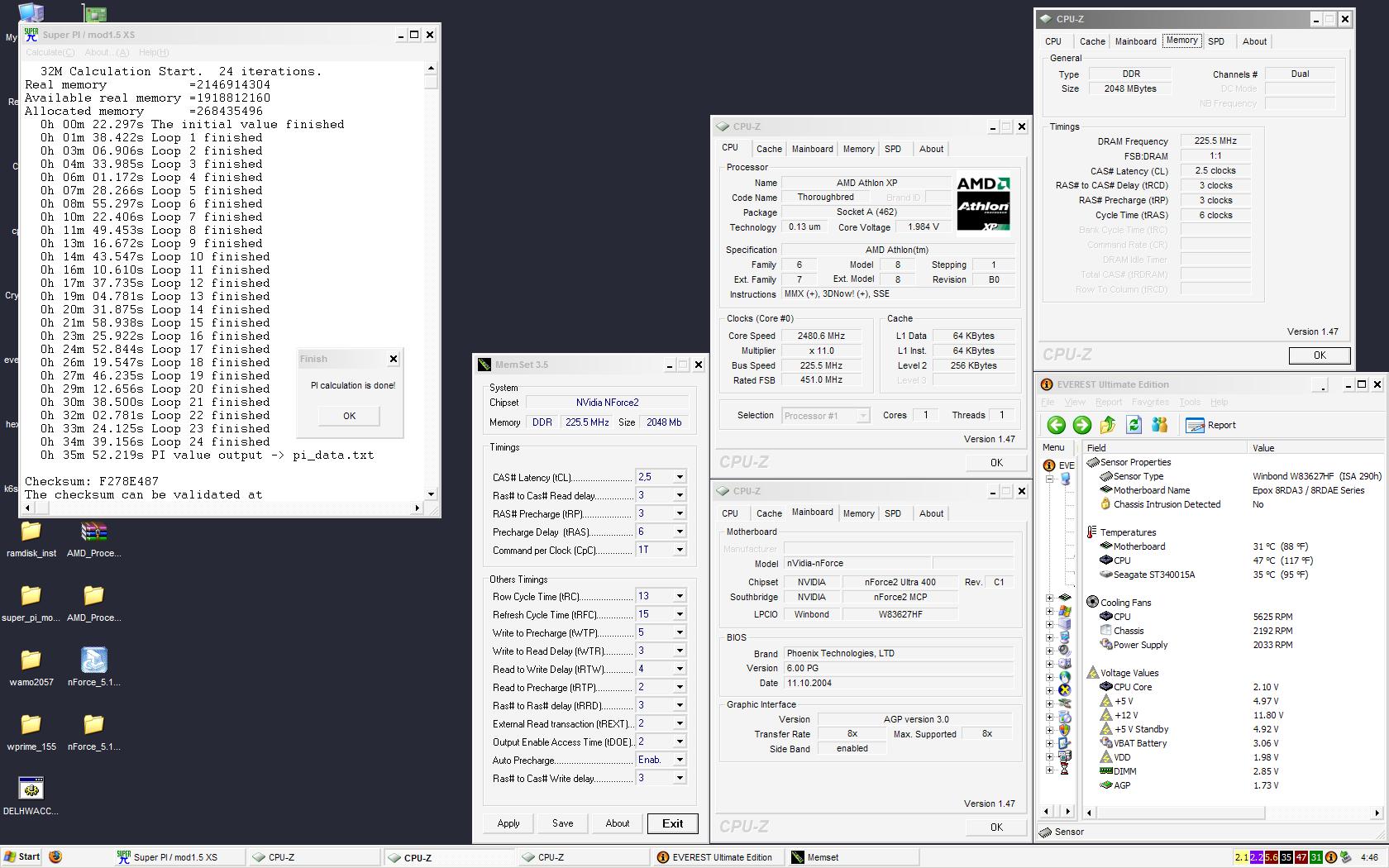Click Save button in MemSet
This screenshot has width=1389, height=868.
pos(563,823)
